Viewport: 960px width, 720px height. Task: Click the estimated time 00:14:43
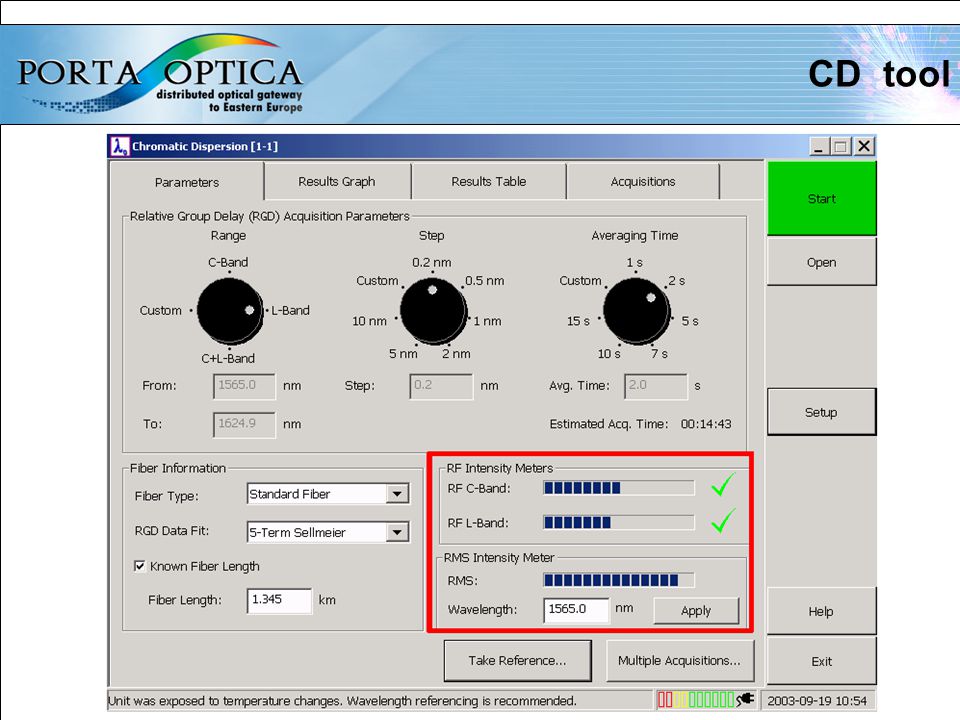click(706, 424)
